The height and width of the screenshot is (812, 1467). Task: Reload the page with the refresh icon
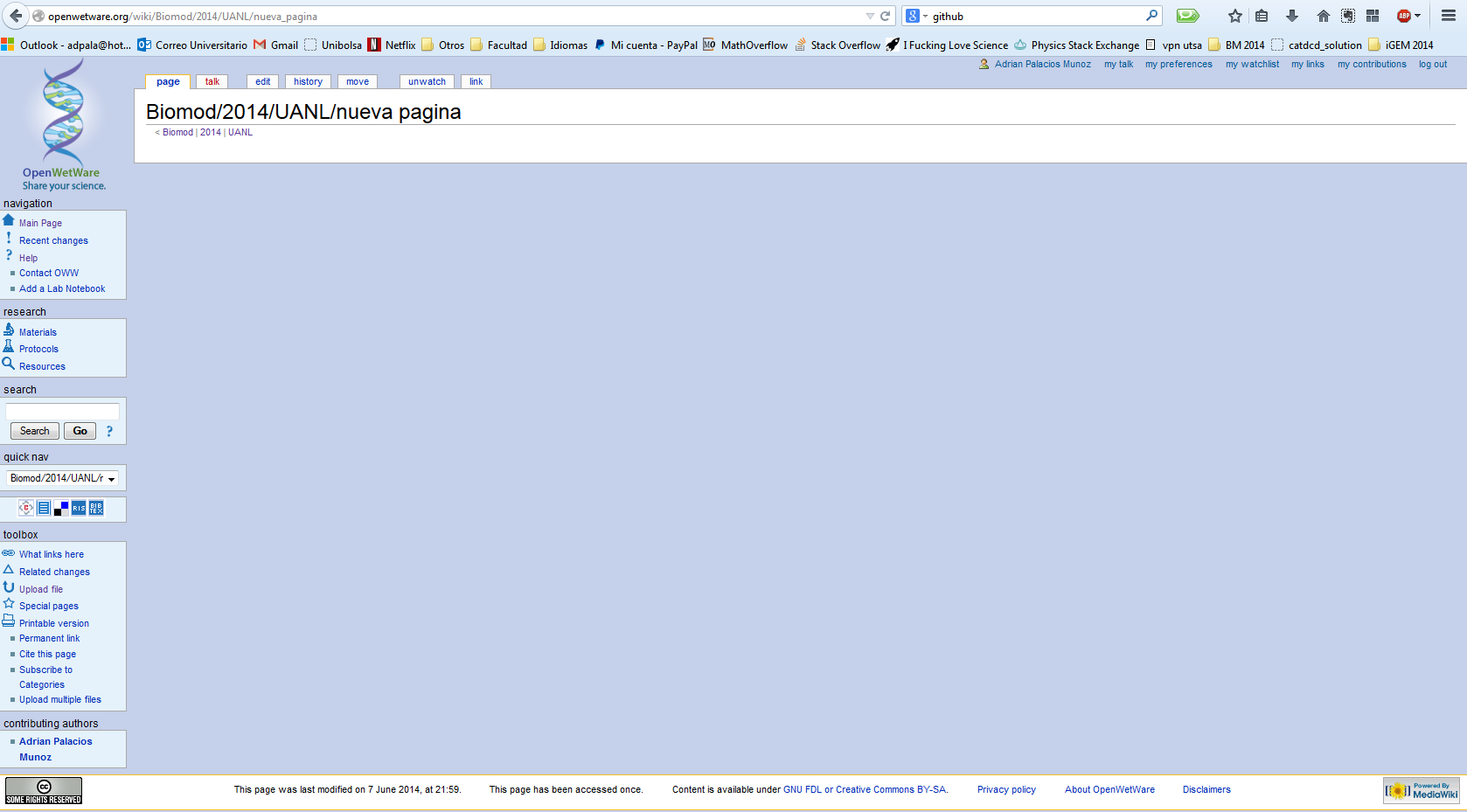(885, 16)
